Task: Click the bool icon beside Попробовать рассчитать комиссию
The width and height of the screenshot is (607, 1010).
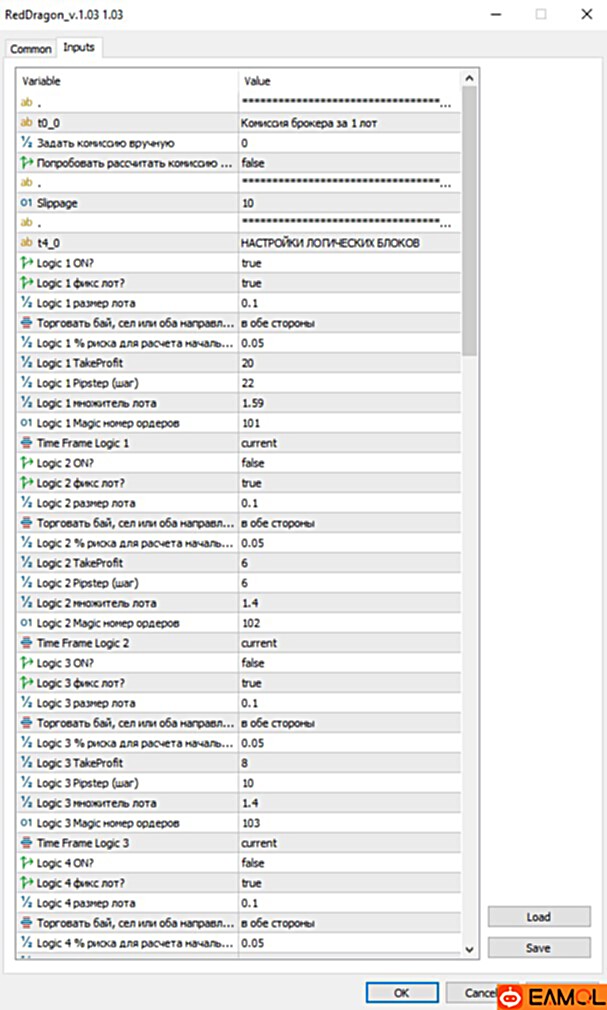Action: 26,162
